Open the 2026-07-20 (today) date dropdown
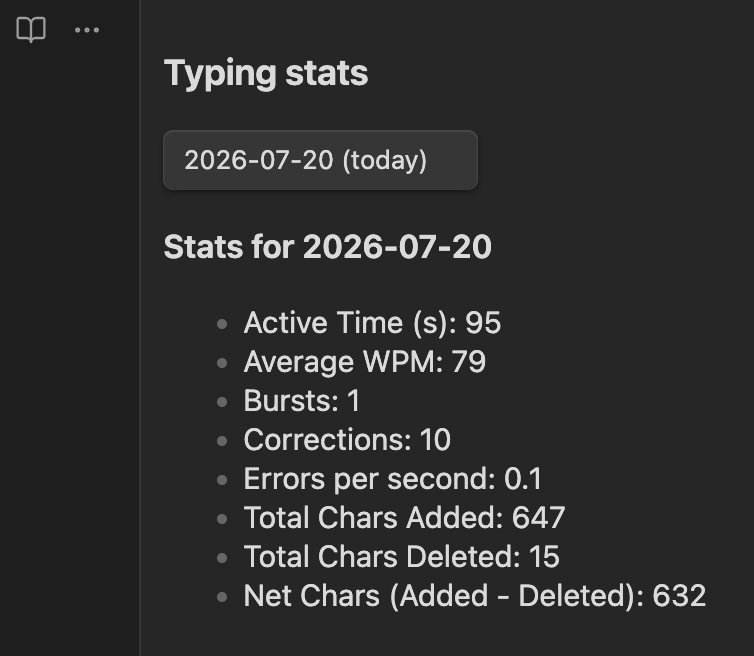Screen dimensions: 754x656 pyautogui.click(x=320, y=160)
